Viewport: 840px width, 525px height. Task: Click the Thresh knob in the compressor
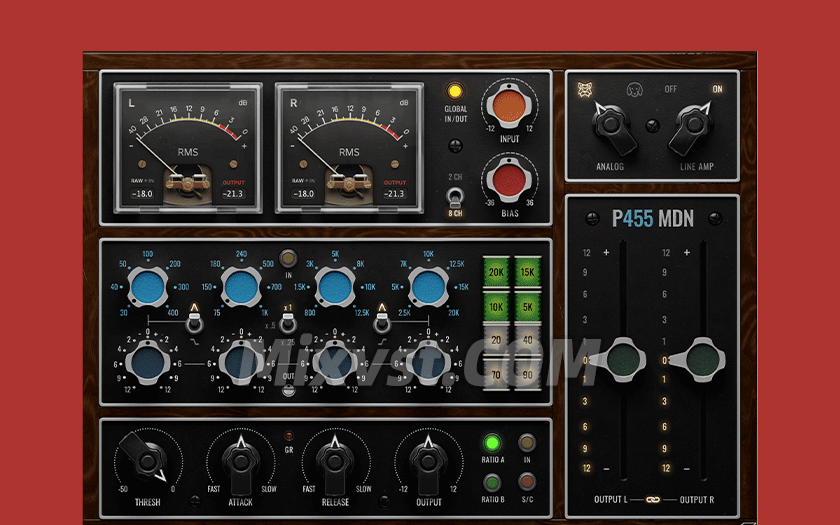[x=148, y=462]
